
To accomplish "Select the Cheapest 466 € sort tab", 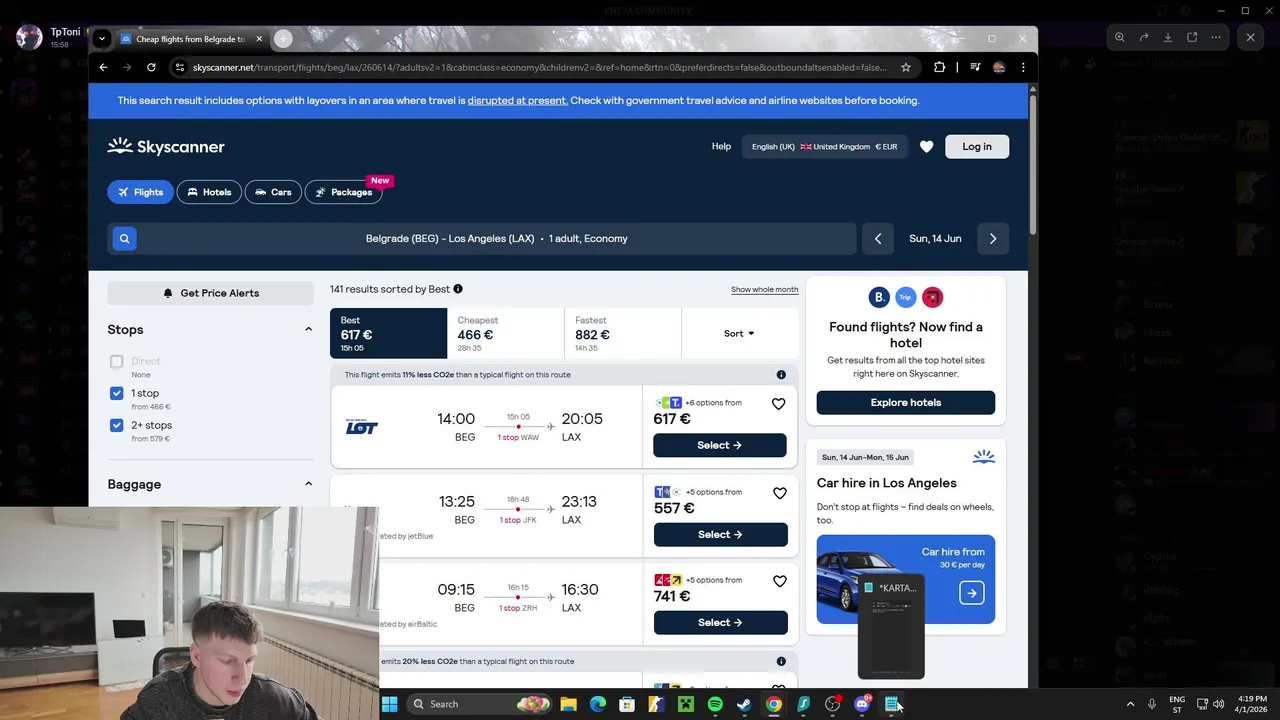I will [x=505, y=333].
